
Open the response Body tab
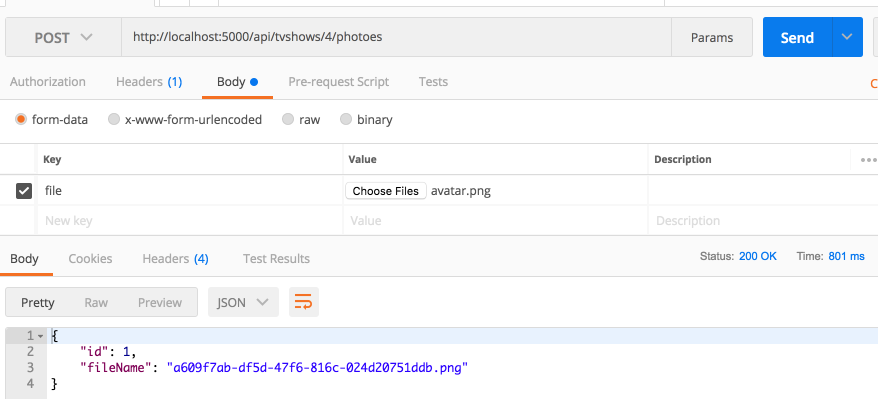tap(24, 259)
